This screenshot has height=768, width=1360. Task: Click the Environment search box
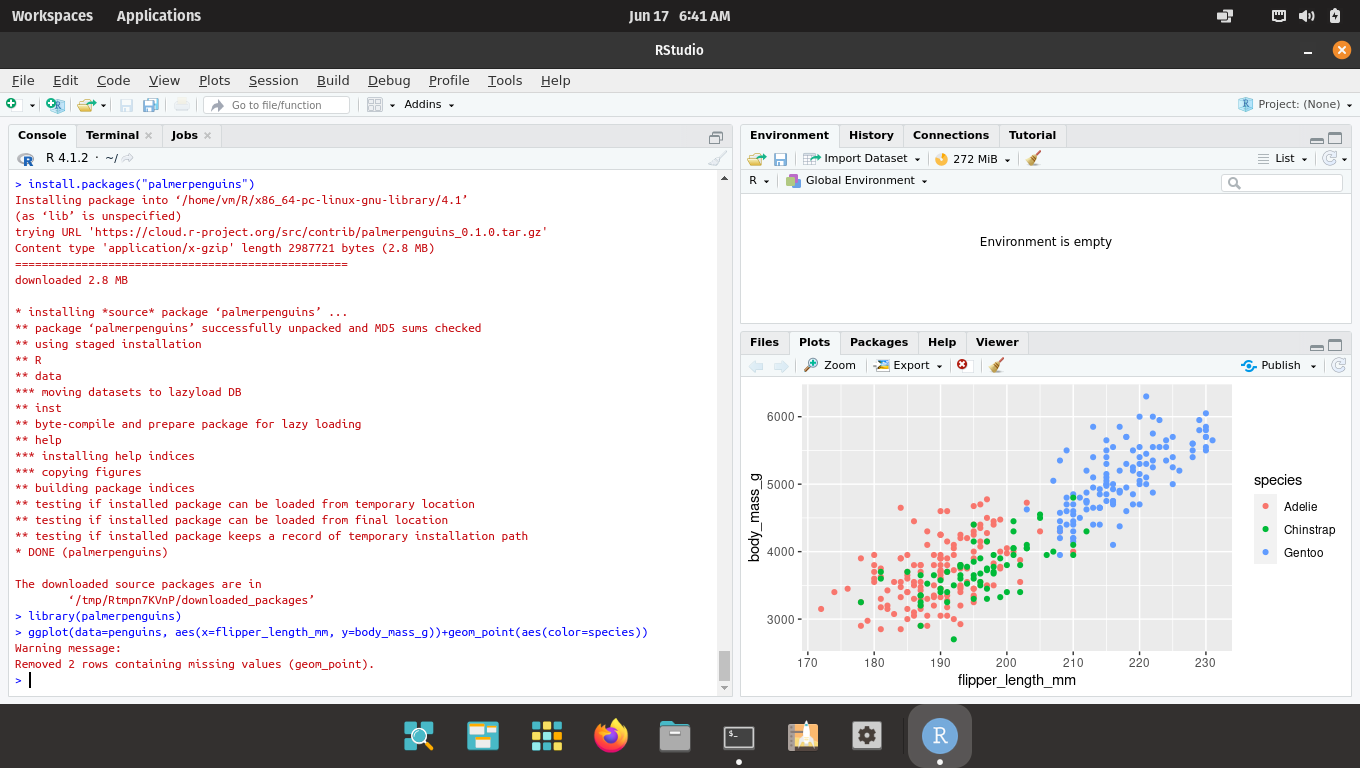click(1282, 183)
